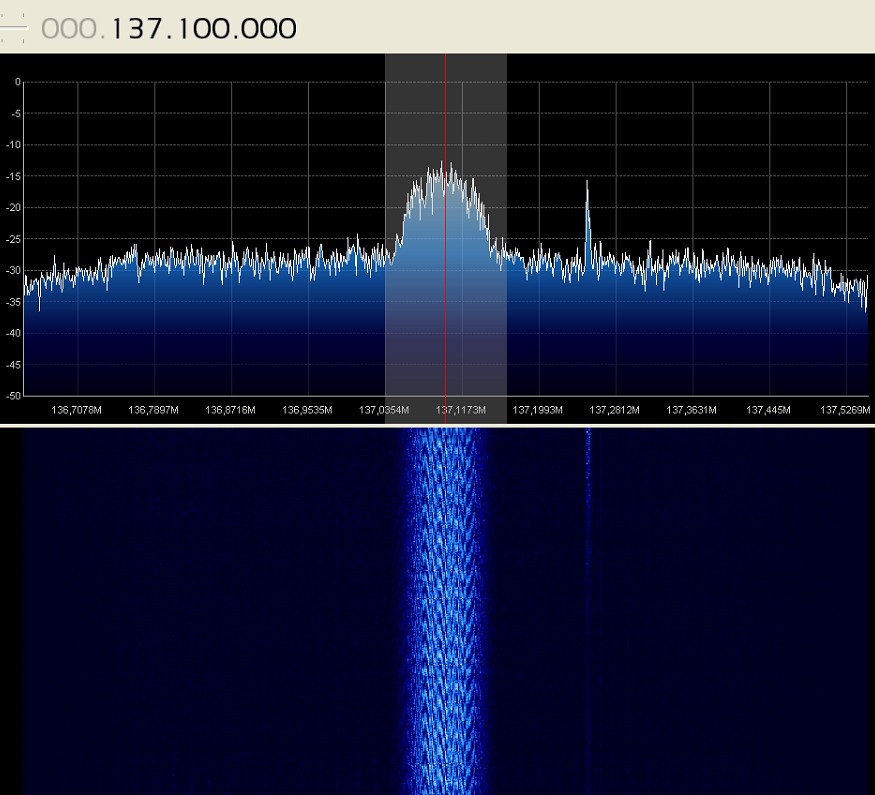Click the 0 dB scale label
Viewport: 875px width, 795px height.
pyautogui.click(x=18, y=82)
